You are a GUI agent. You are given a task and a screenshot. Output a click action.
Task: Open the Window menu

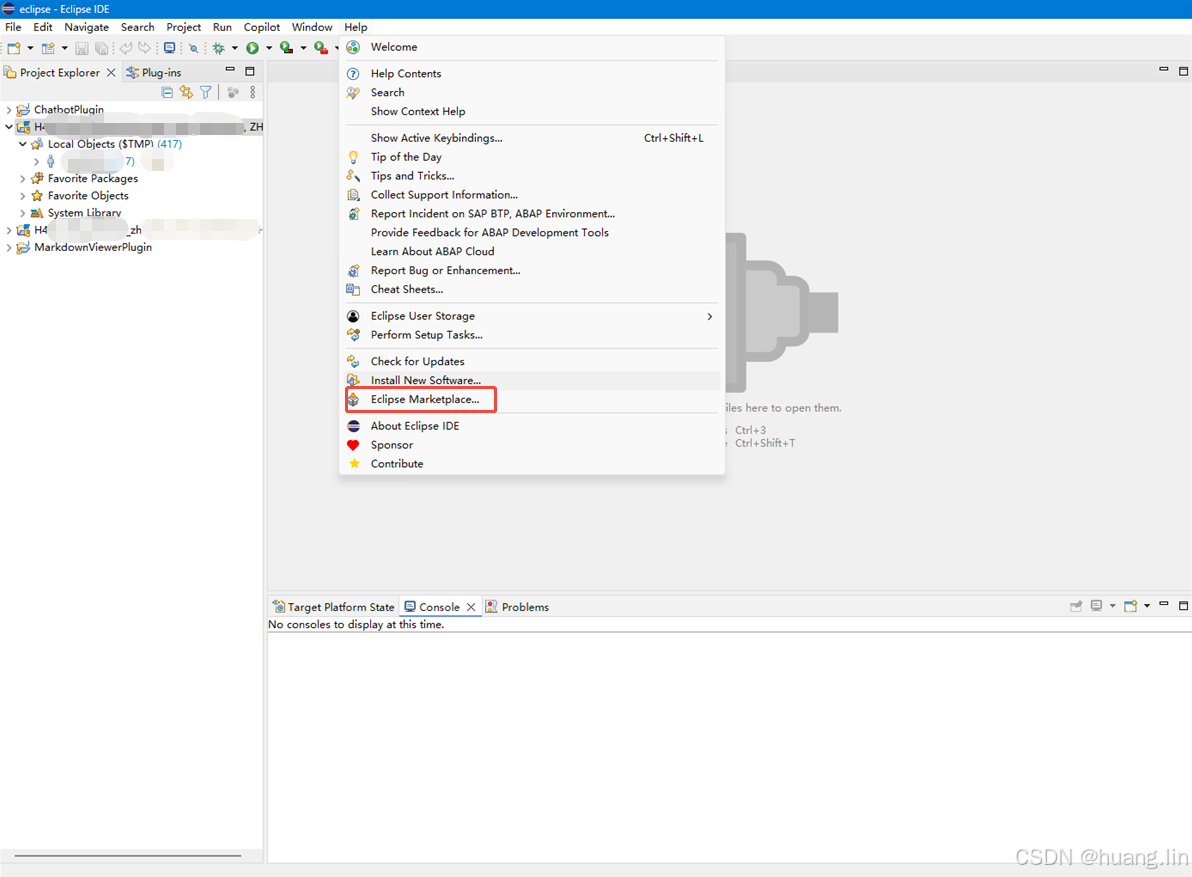coord(312,27)
